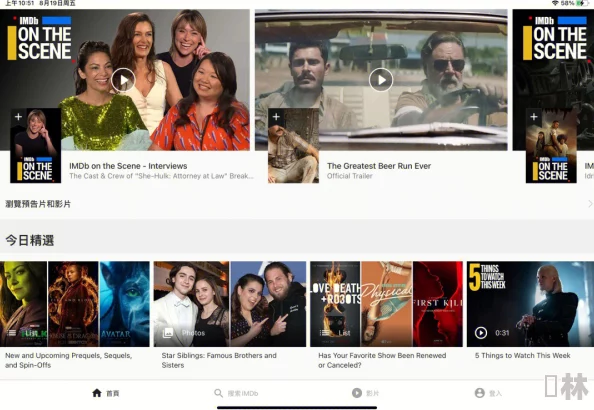Viewport: 594px width, 410px height.
Task: Click the list icon on the She-Hulk card
Action: 12,333
